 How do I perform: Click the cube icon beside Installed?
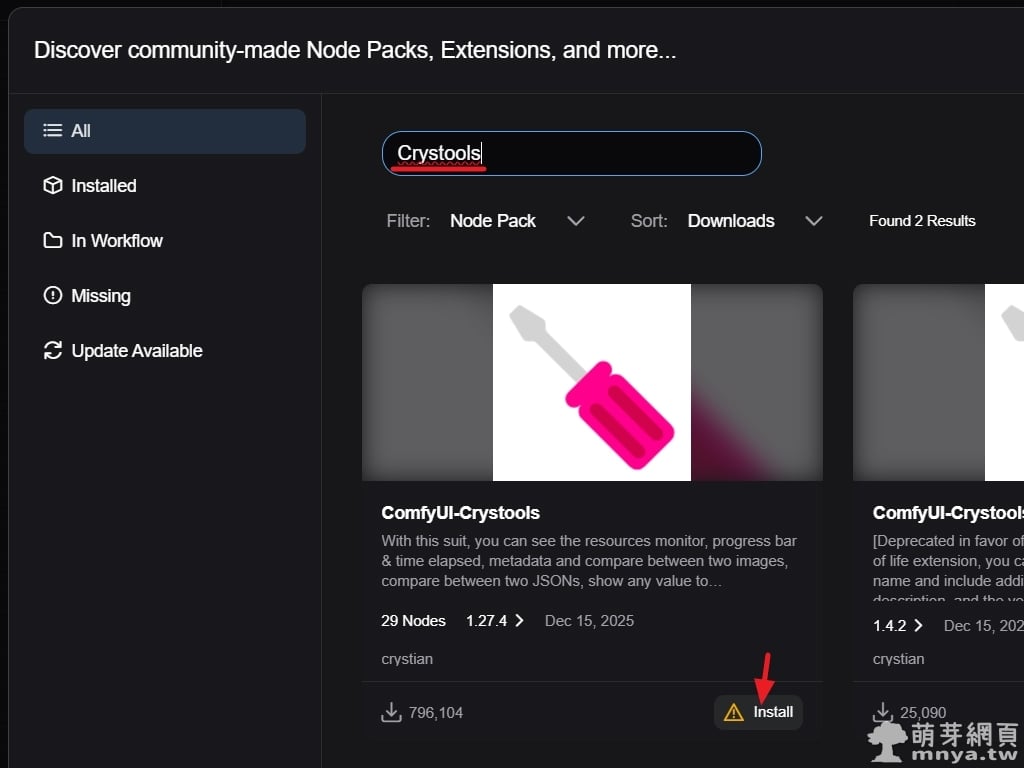click(x=53, y=186)
